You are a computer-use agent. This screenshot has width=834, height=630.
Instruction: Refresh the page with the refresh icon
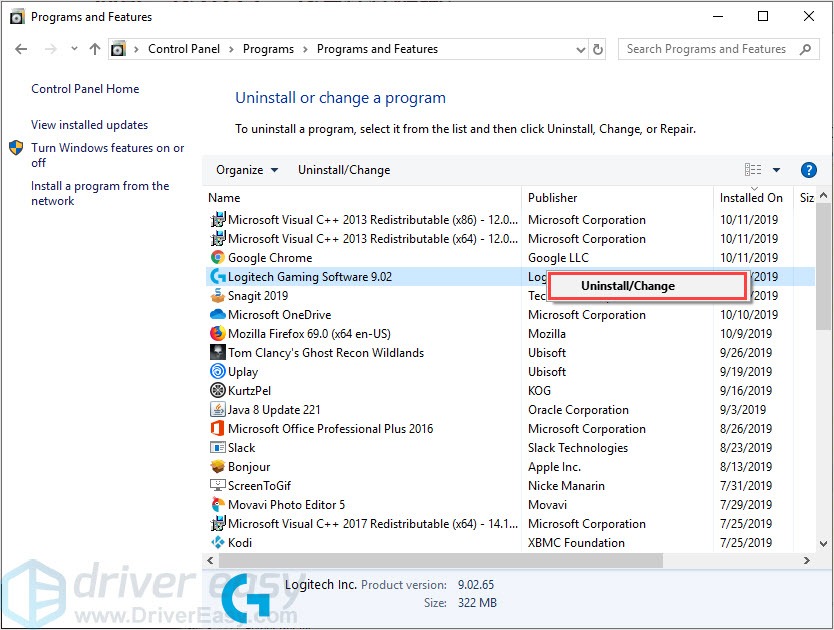597,48
